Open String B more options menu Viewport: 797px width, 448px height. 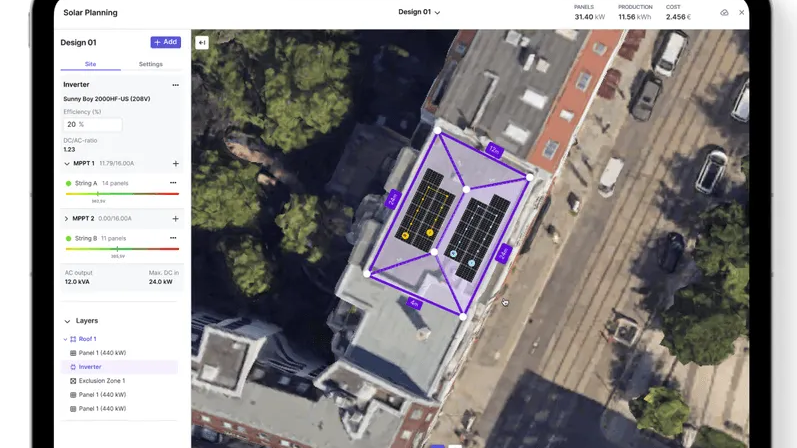point(173,238)
